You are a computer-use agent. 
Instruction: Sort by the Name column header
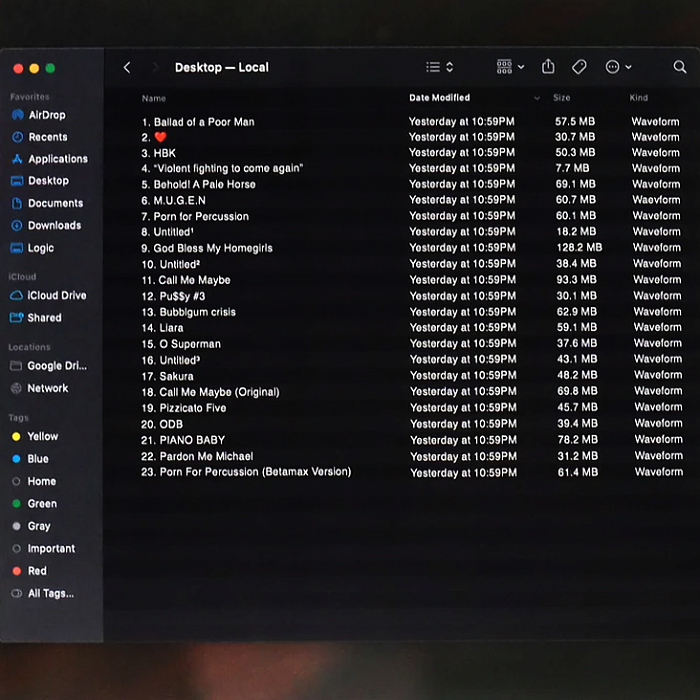tap(154, 98)
